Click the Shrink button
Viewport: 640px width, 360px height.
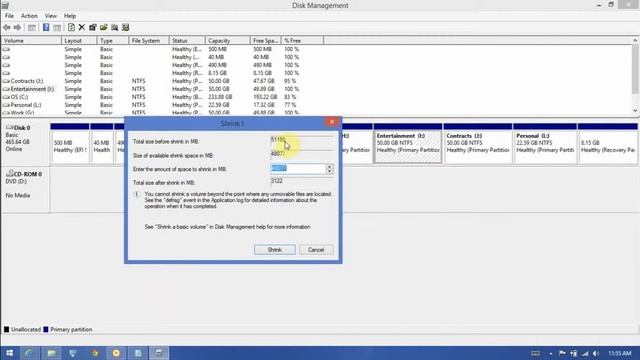click(x=275, y=250)
